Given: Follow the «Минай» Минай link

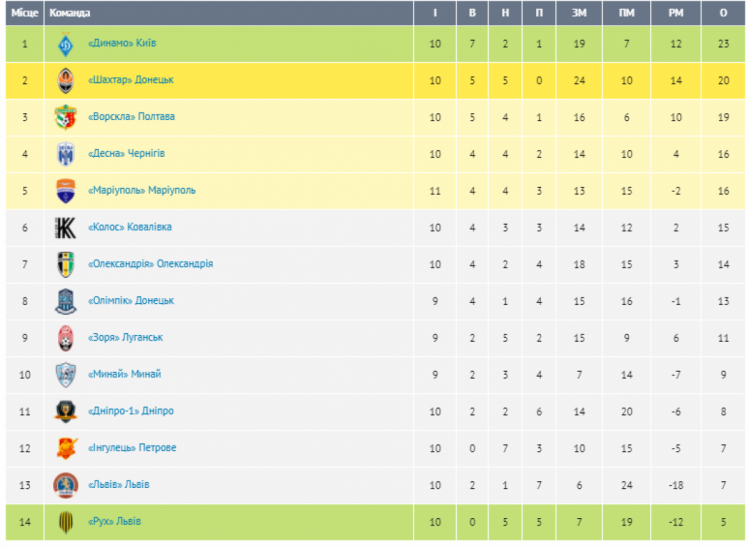Looking at the screenshot, I should tap(125, 374).
